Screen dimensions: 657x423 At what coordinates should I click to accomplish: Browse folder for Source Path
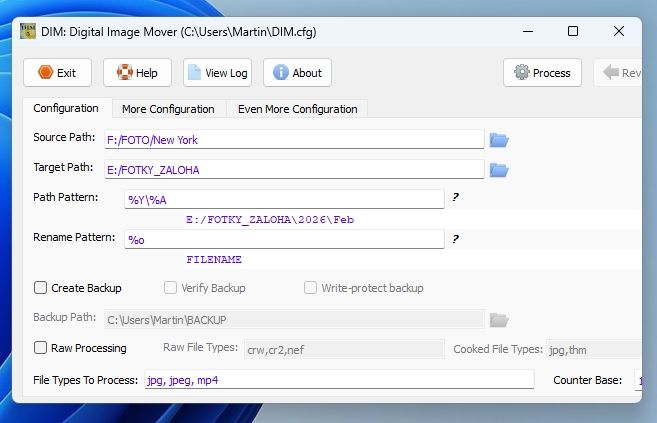(x=499, y=140)
